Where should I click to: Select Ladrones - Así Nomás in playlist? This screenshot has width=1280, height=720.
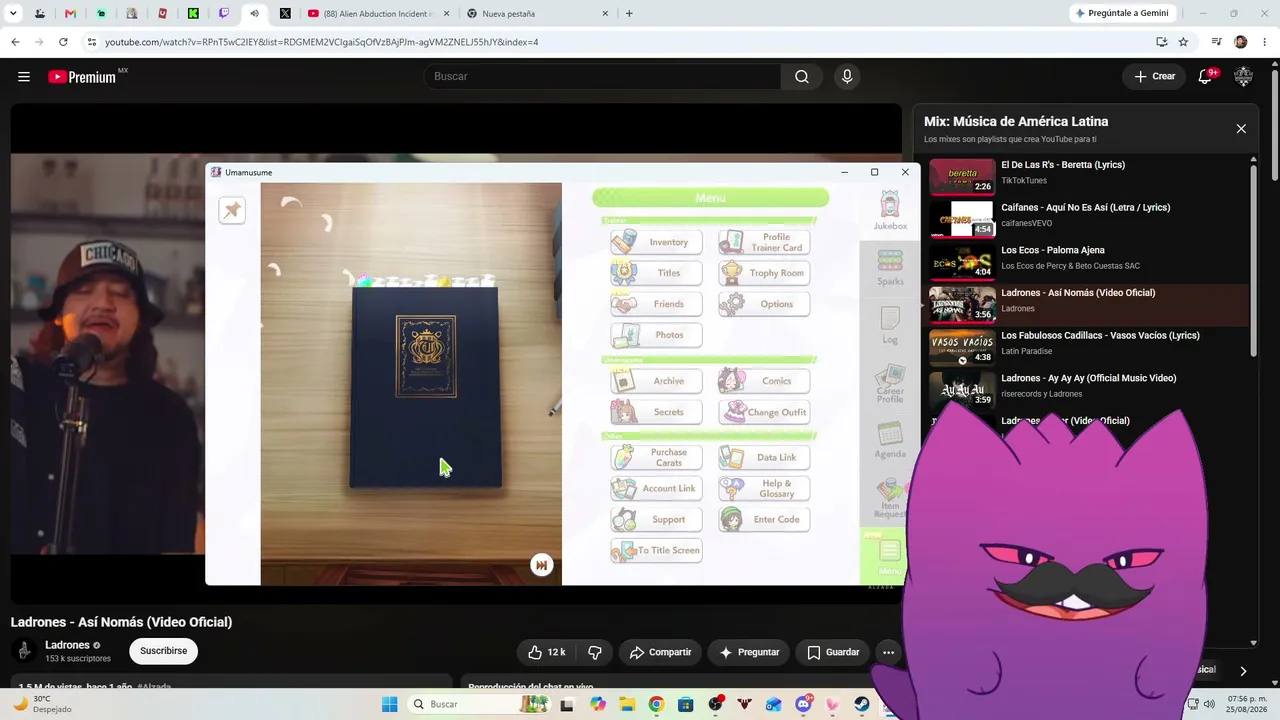[x=1088, y=304]
